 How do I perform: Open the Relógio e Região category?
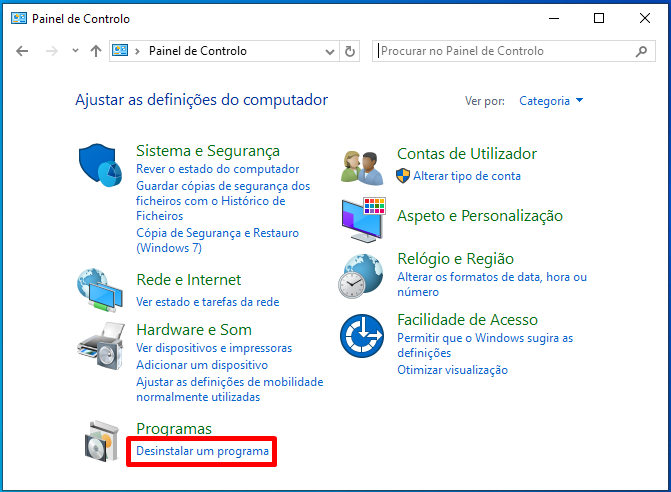coord(455,259)
